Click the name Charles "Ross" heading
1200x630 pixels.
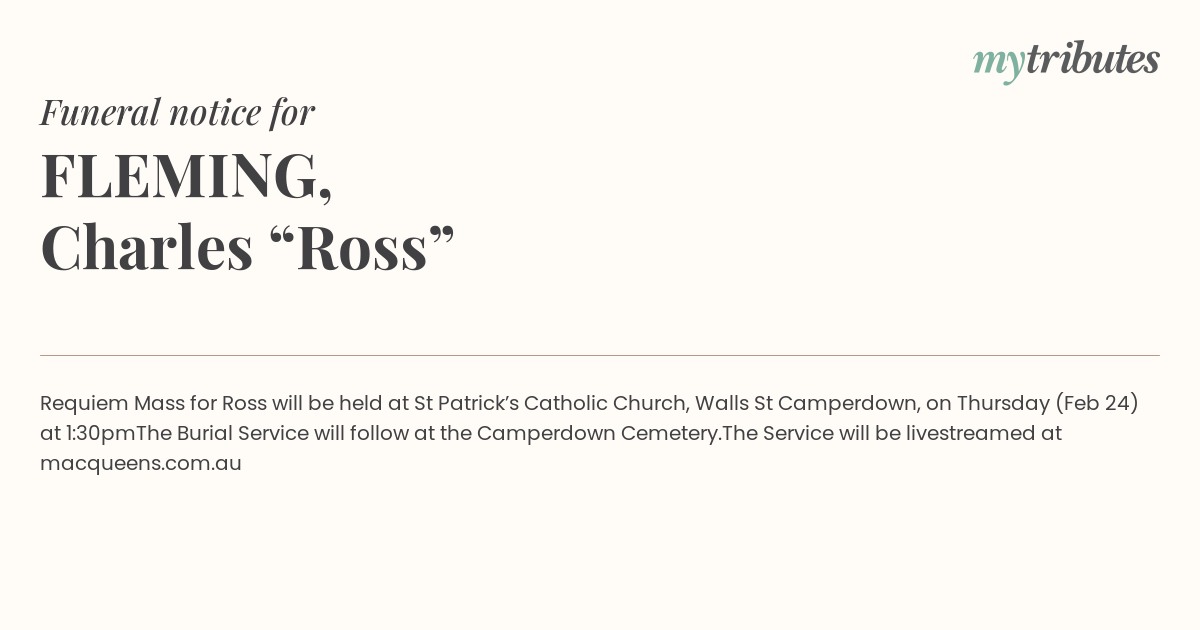(x=247, y=247)
